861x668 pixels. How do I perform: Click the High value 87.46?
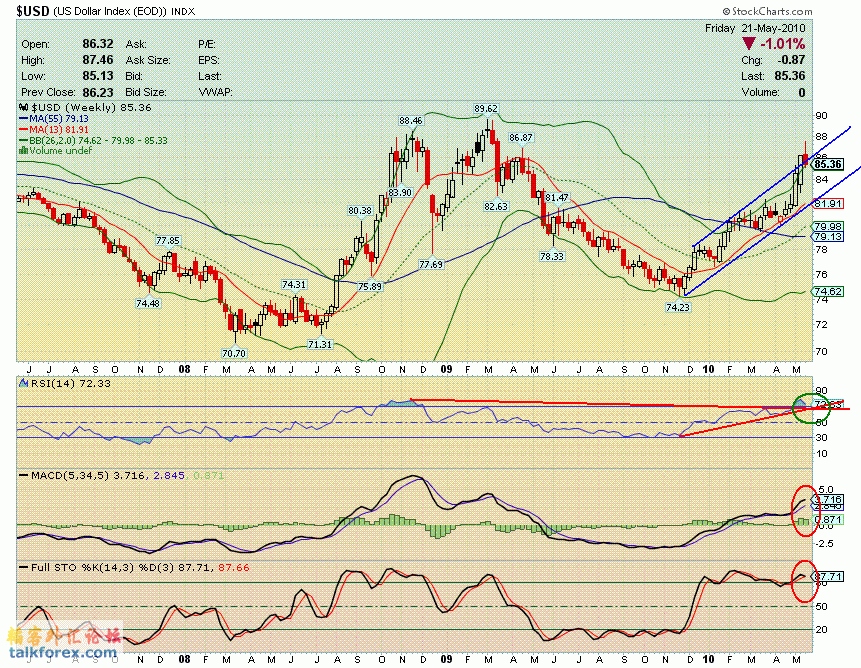pos(98,60)
